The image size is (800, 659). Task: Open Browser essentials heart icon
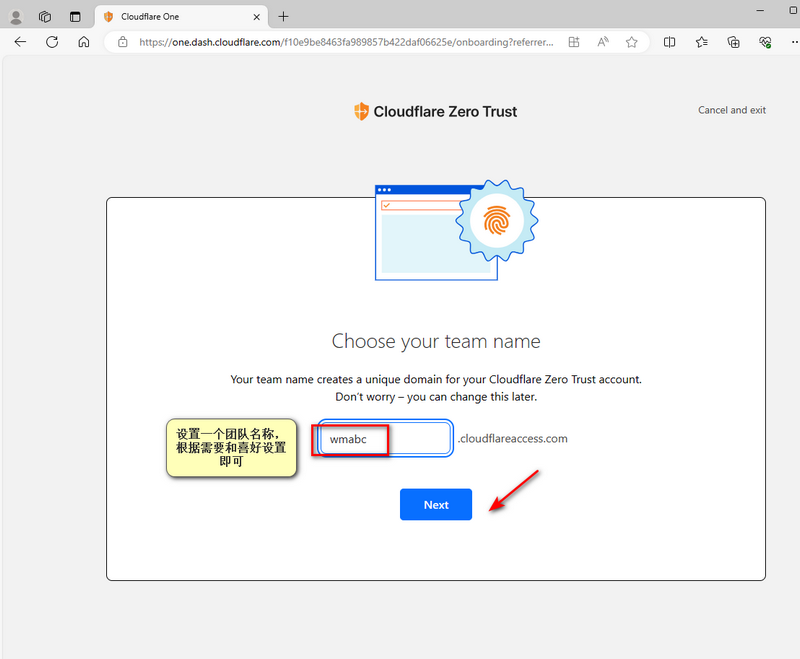[x=765, y=42]
